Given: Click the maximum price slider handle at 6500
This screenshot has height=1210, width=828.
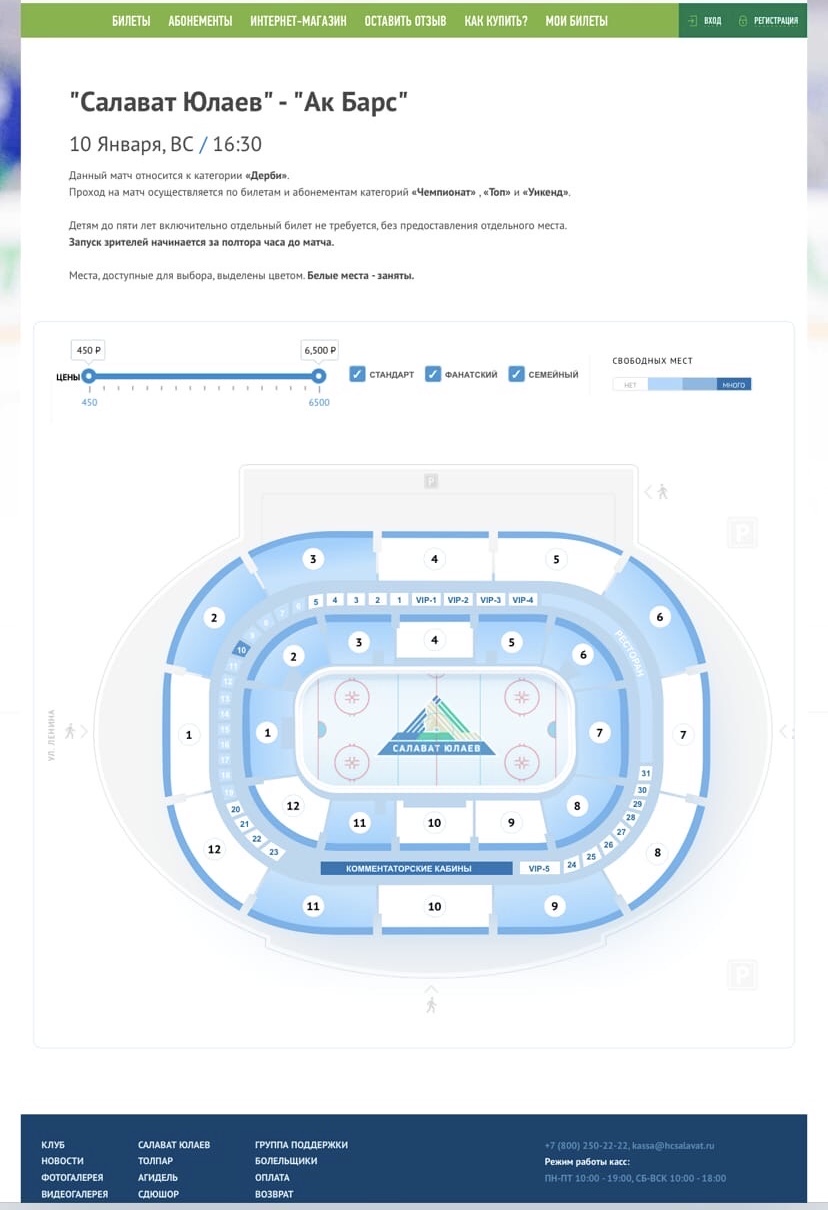Looking at the screenshot, I should coord(319,376).
